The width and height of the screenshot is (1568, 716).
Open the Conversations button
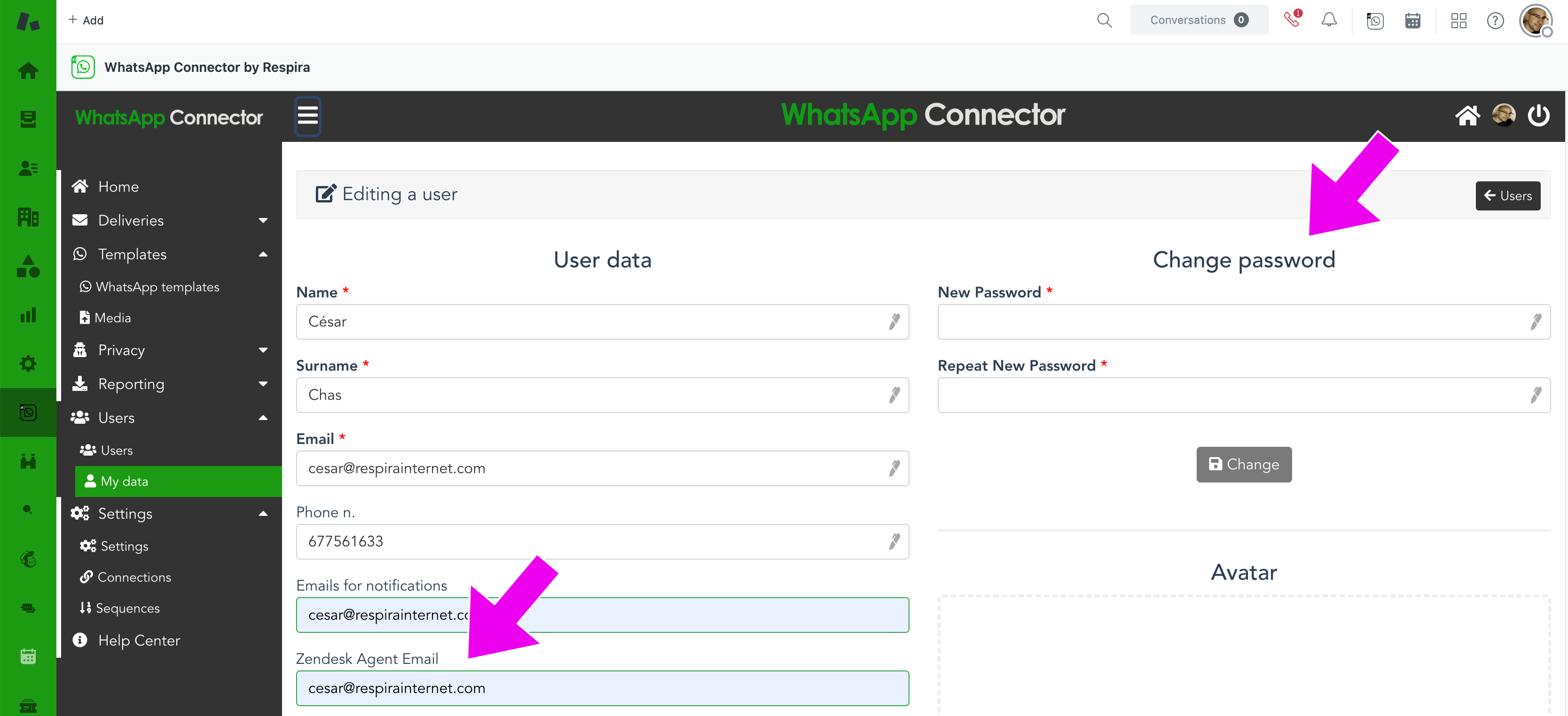1199,20
